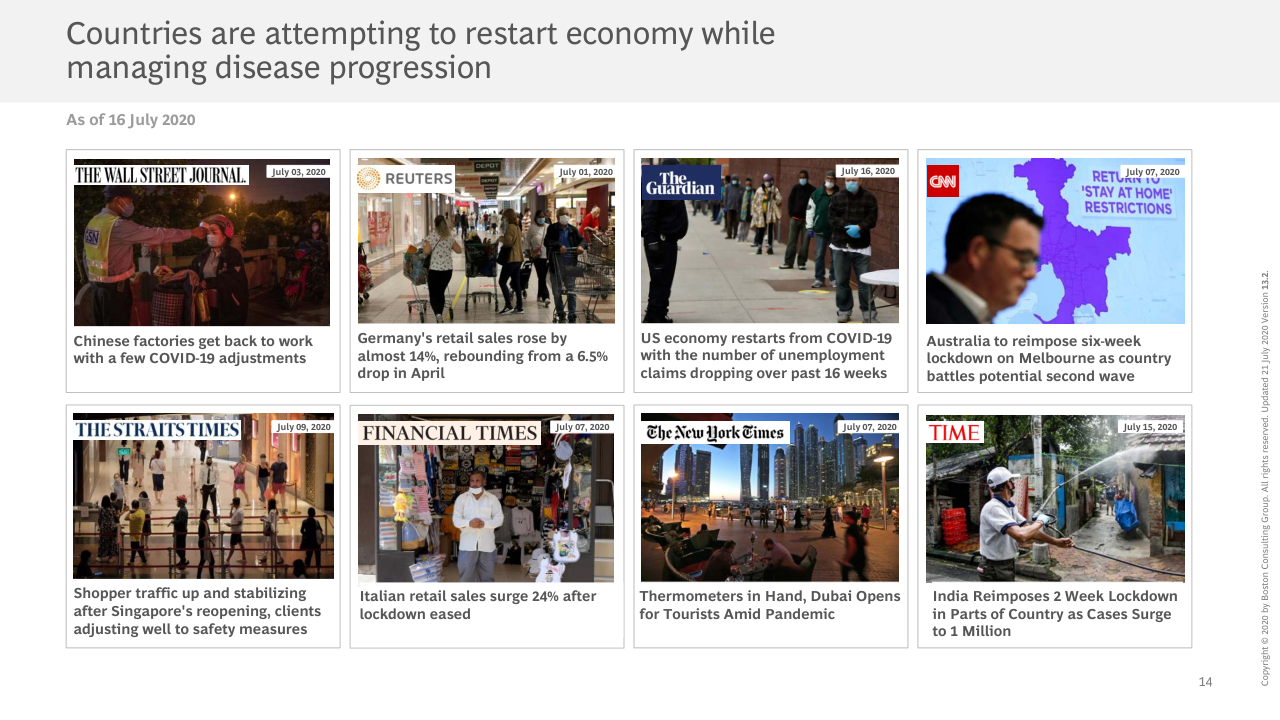1280x720 pixels.
Task: Open Italian retail sales surge headline
Action: point(478,605)
